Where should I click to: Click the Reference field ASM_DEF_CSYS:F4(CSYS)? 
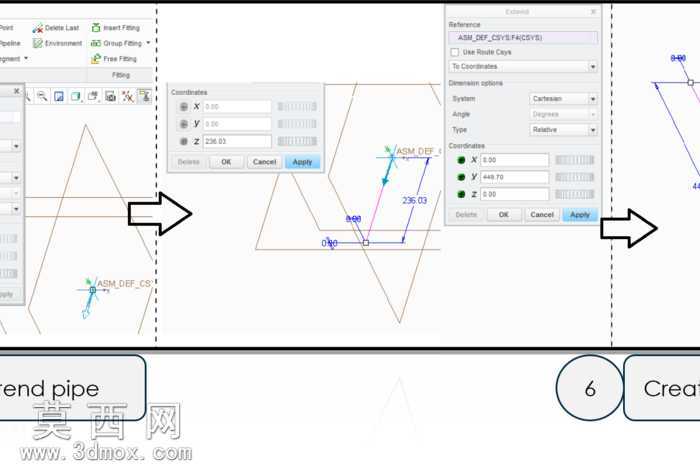(523, 38)
